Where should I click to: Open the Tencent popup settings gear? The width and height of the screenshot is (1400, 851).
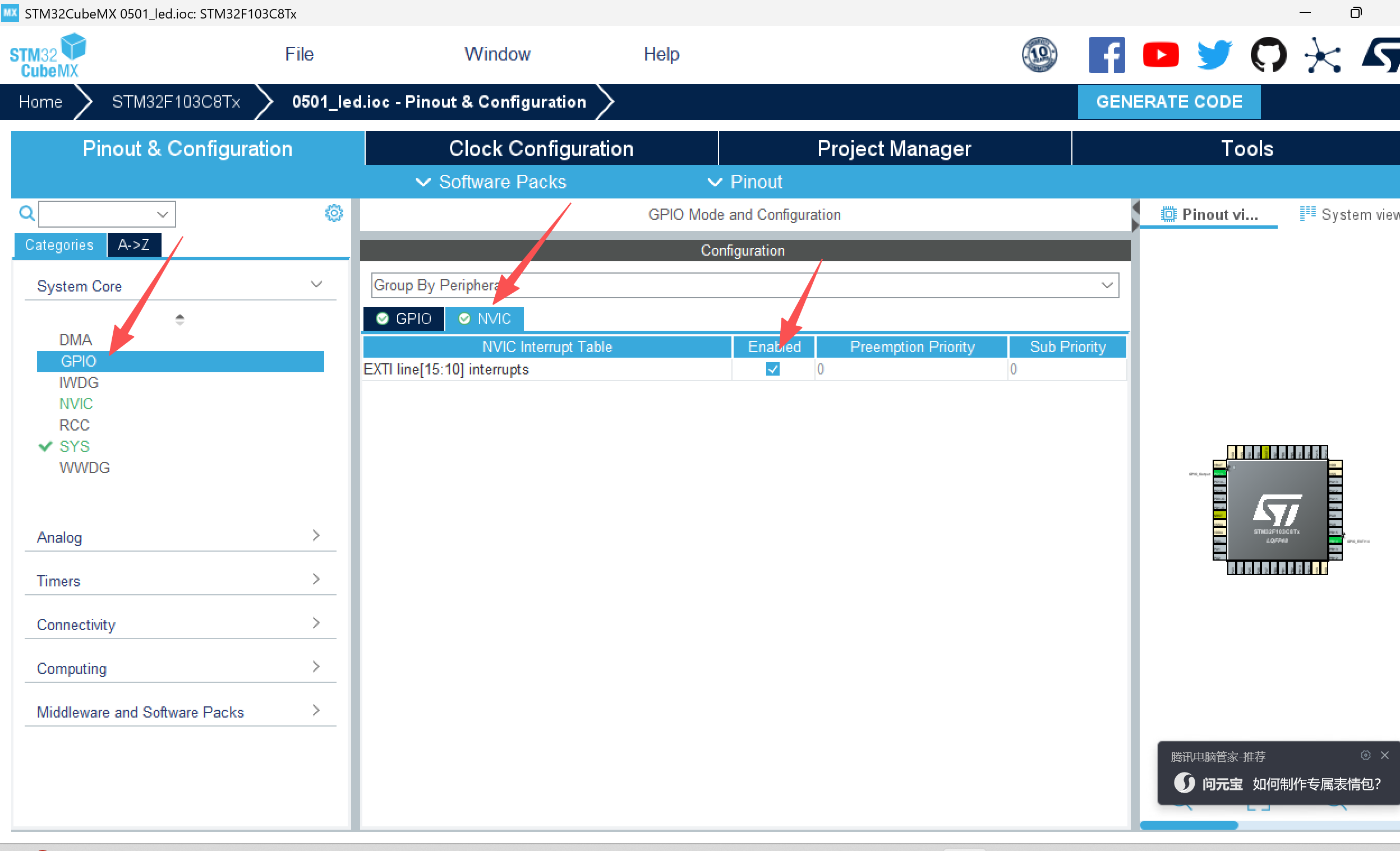[1365, 755]
